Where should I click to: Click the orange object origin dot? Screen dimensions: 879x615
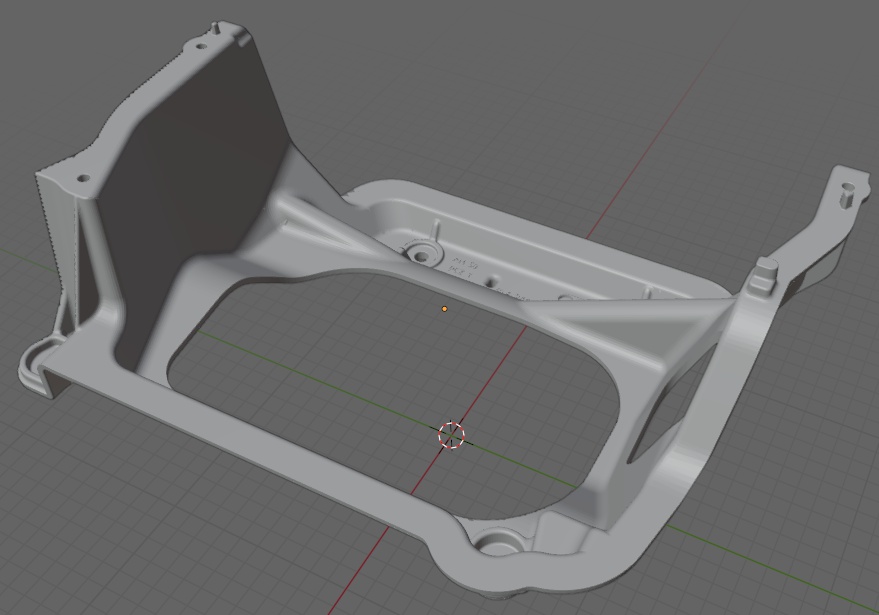coord(445,309)
